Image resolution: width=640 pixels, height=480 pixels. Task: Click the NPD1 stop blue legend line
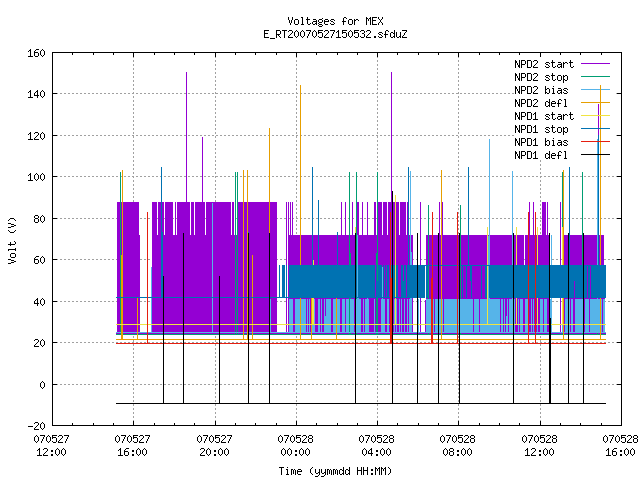[595, 129]
